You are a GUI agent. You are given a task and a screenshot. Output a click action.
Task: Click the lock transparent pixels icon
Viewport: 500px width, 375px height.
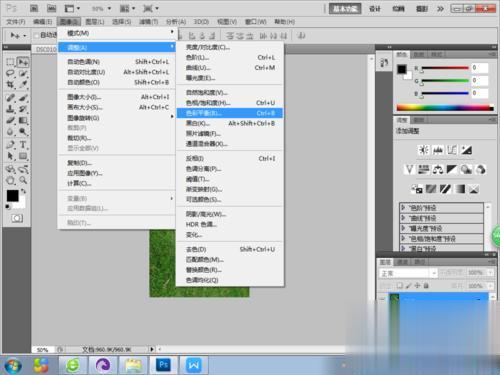click(400, 286)
